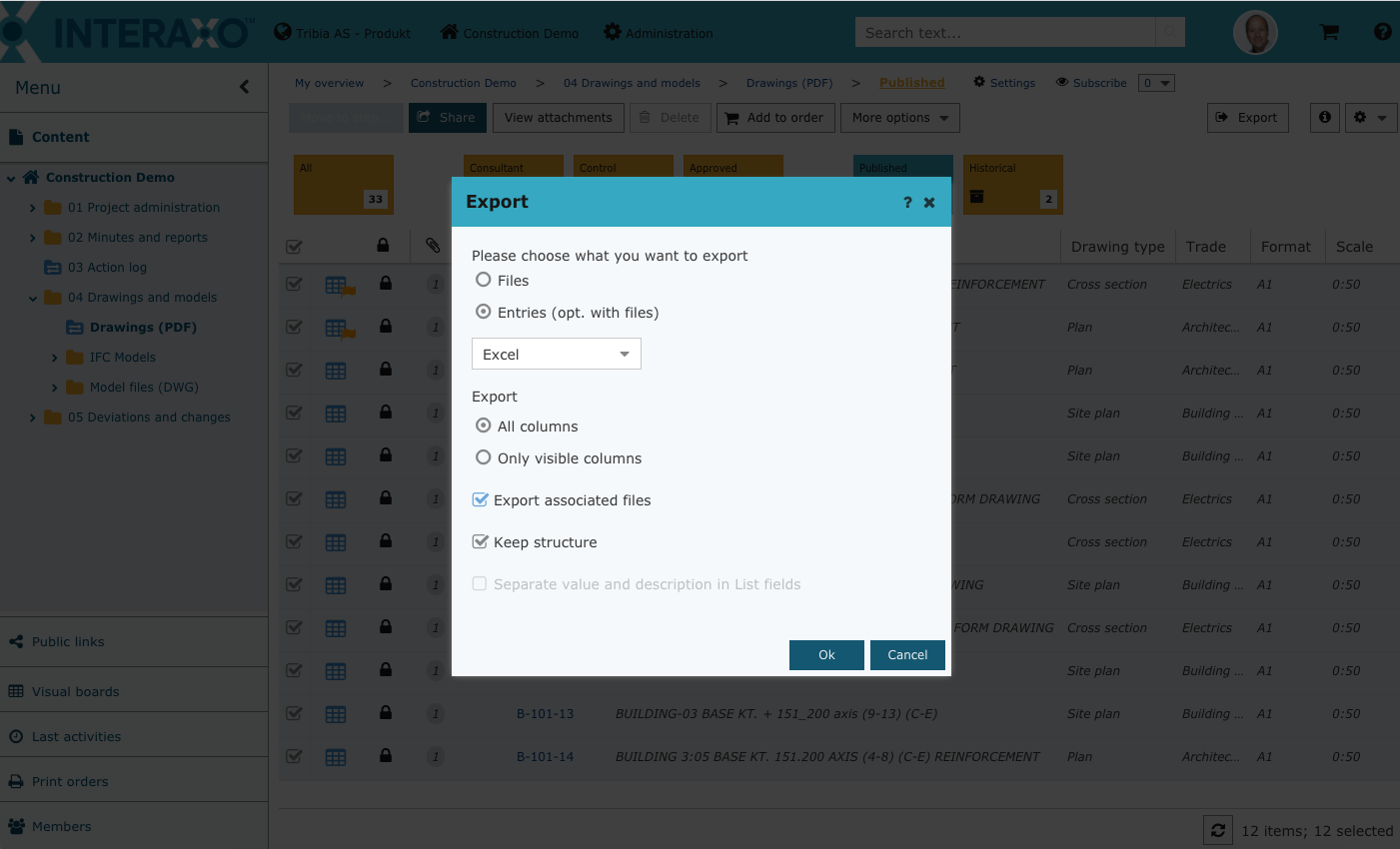Viewport: 1400px width, 849px height.
Task: Click the help question mark in Export dialog
Action: coord(907,203)
